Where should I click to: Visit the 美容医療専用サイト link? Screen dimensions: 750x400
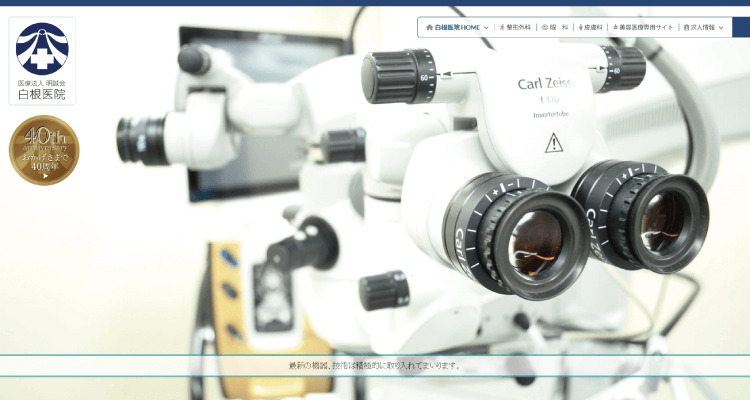click(642, 28)
